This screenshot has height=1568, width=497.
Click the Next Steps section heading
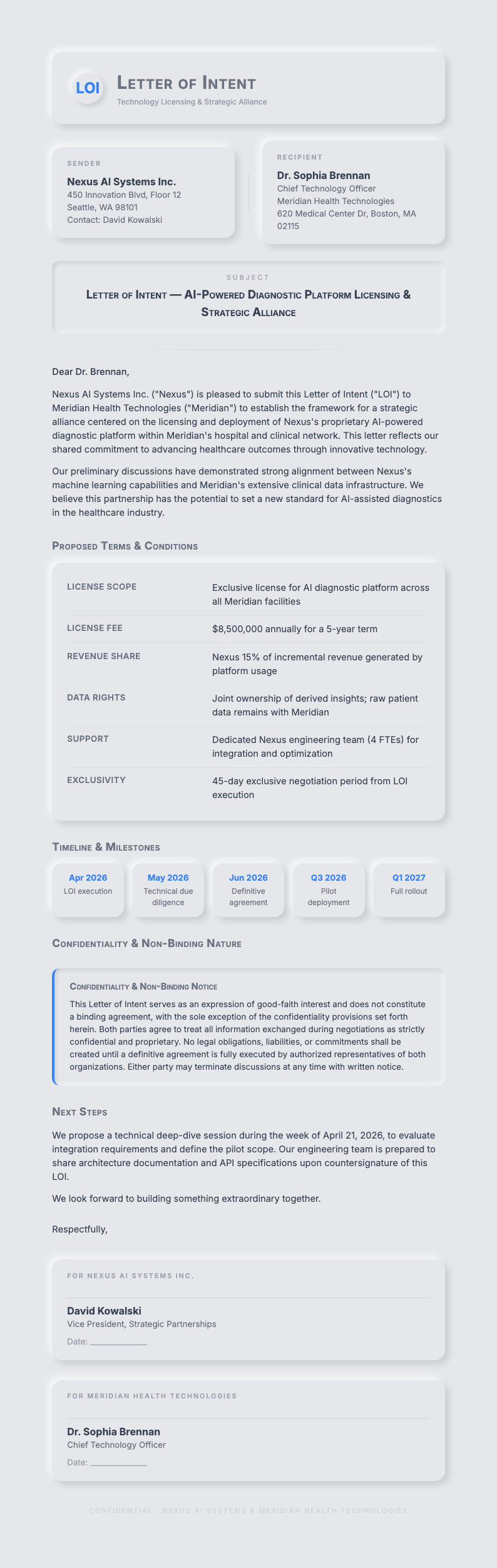coord(79,1112)
